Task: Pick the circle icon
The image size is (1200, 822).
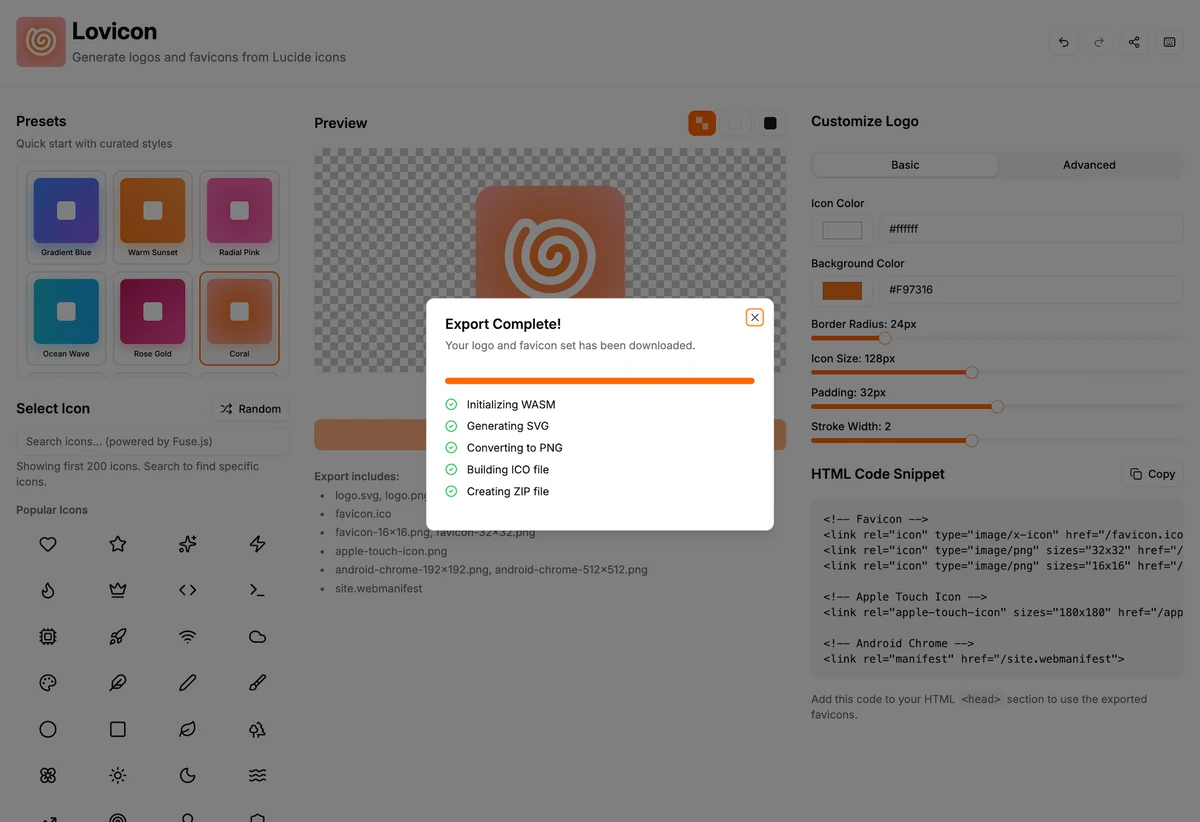Action: 48,730
